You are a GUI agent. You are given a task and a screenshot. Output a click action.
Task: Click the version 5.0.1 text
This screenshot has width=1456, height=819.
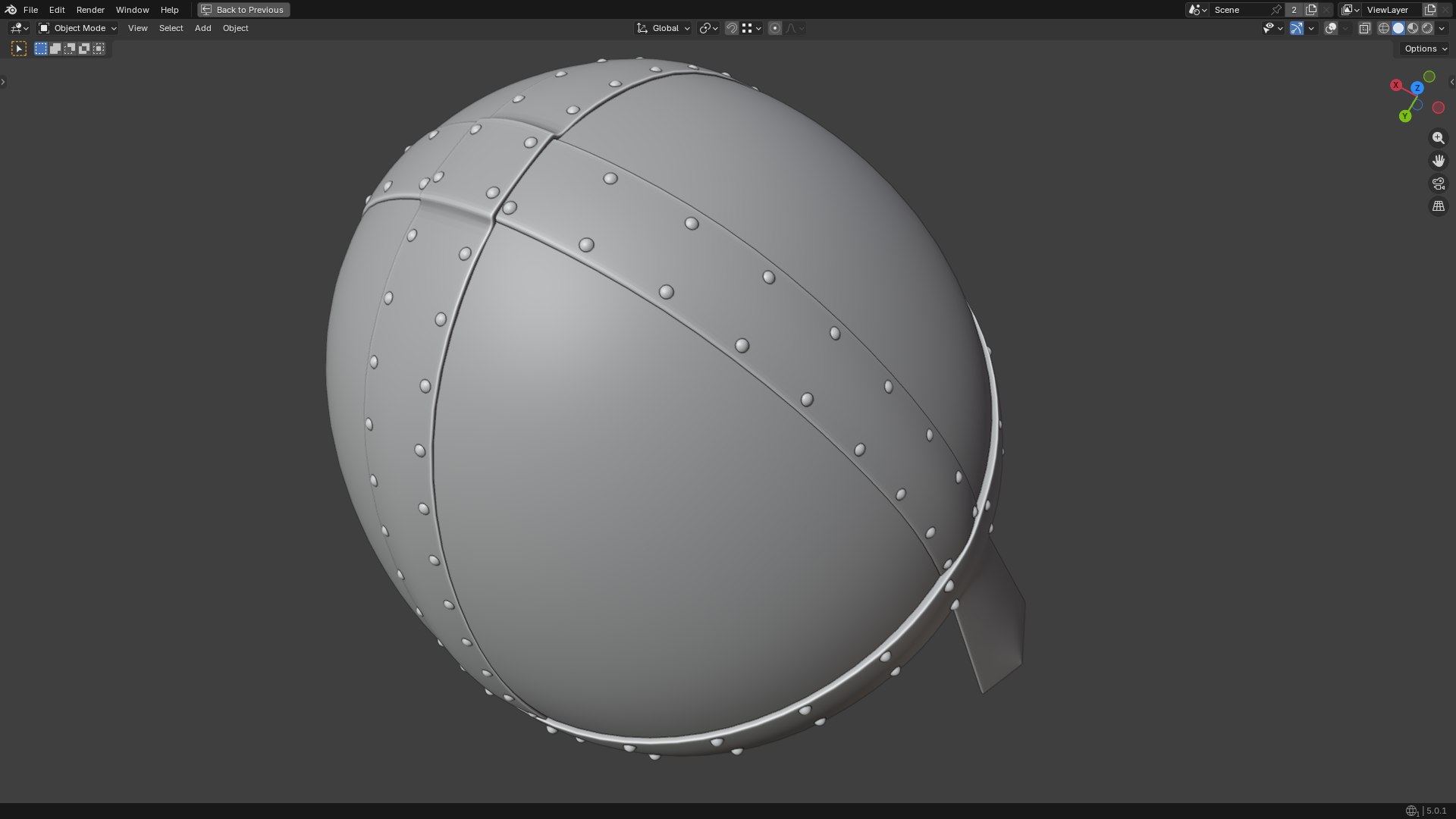coord(1436,811)
